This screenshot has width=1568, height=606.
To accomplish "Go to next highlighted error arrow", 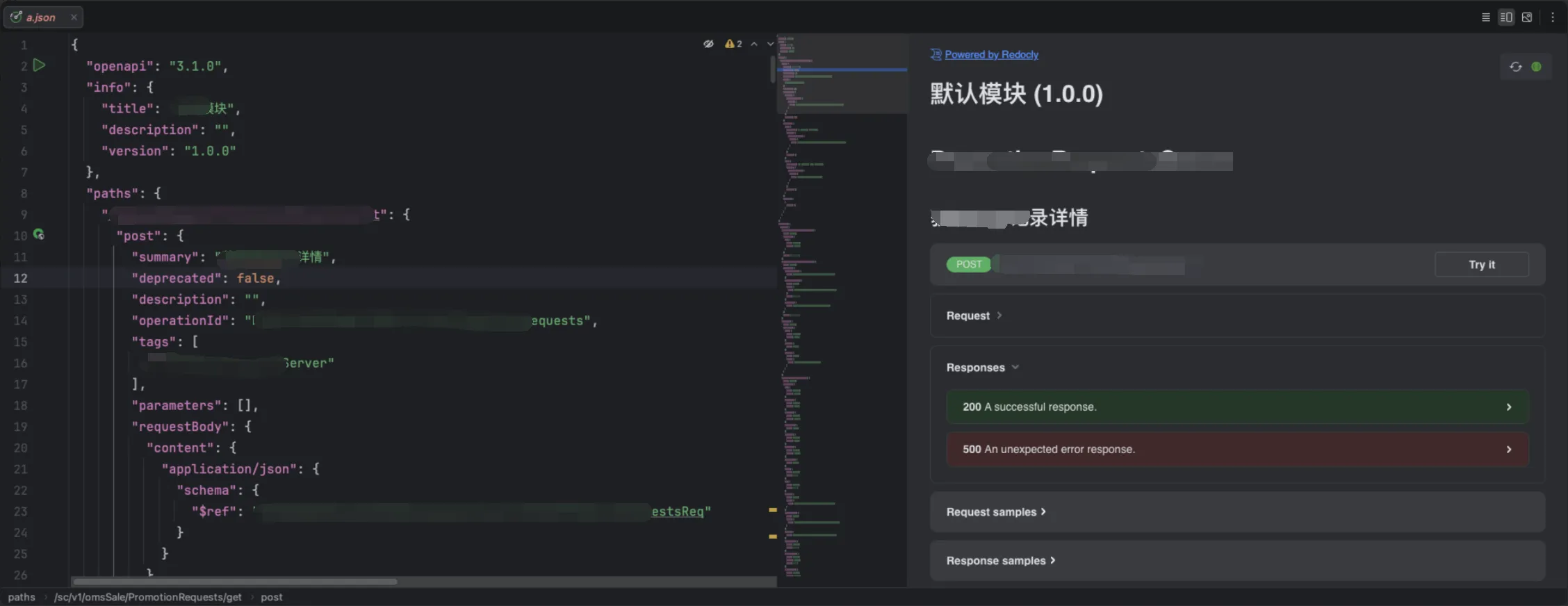I will [770, 44].
